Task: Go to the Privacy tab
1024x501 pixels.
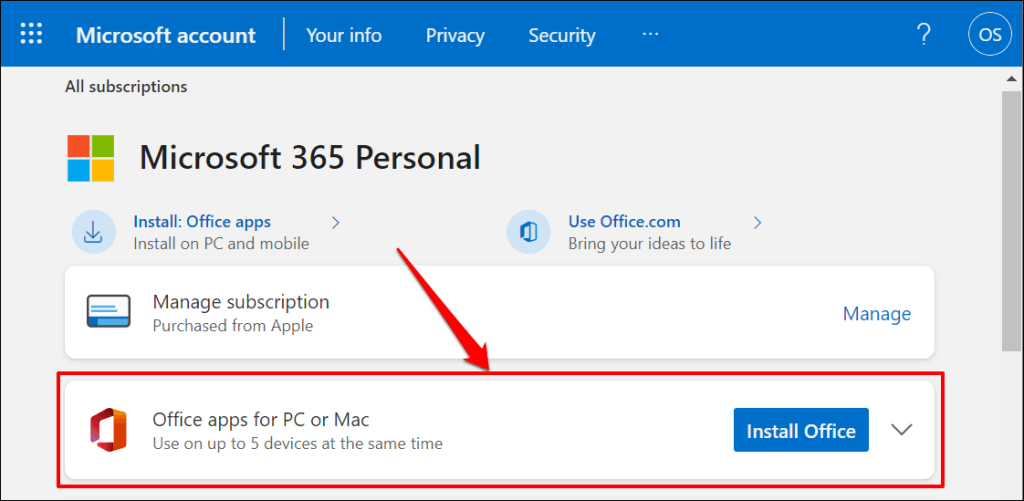Action: coord(455,35)
